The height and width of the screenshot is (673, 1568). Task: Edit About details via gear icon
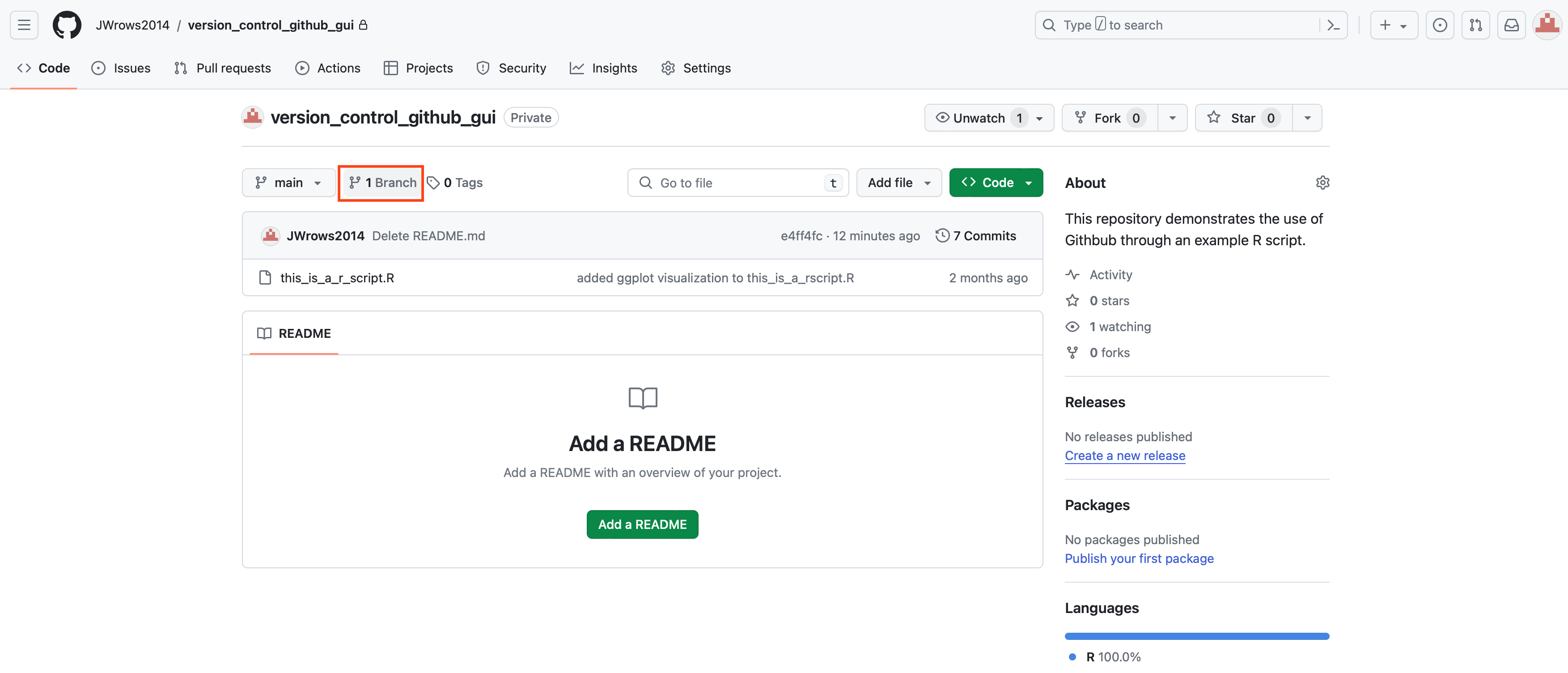1322,183
